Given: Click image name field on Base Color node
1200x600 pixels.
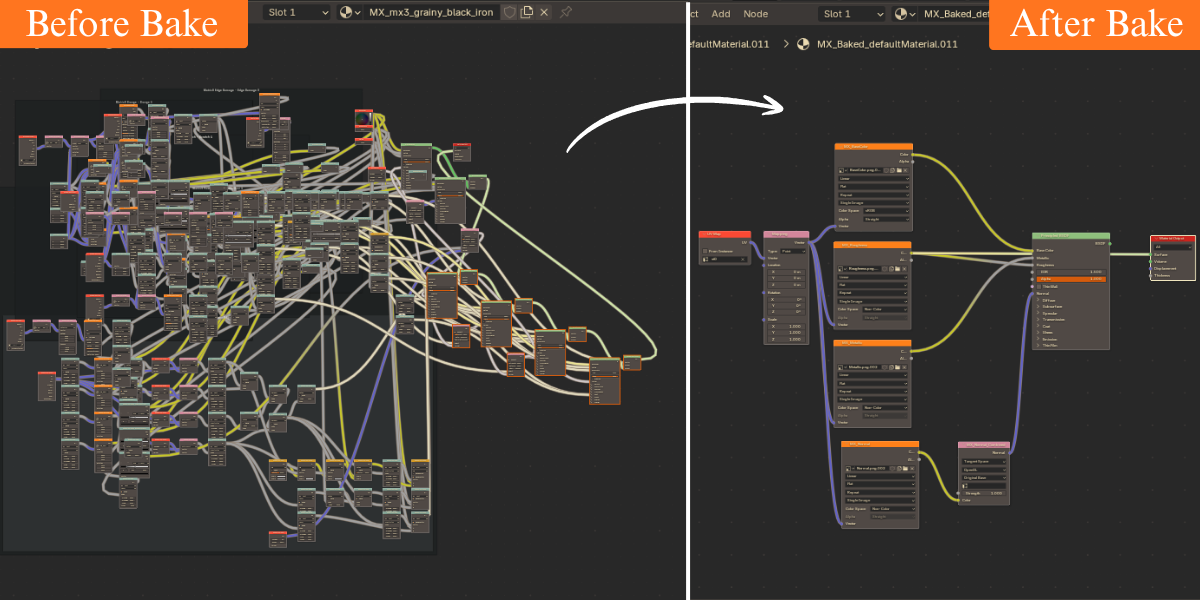Looking at the screenshot, I should [x=864, y=170].
